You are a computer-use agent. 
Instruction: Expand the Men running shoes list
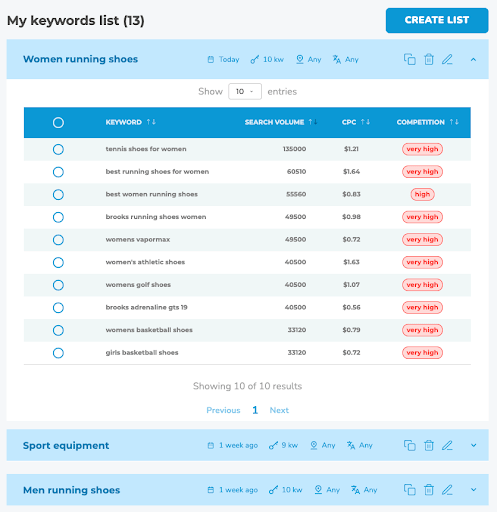[x=473, y=490]
